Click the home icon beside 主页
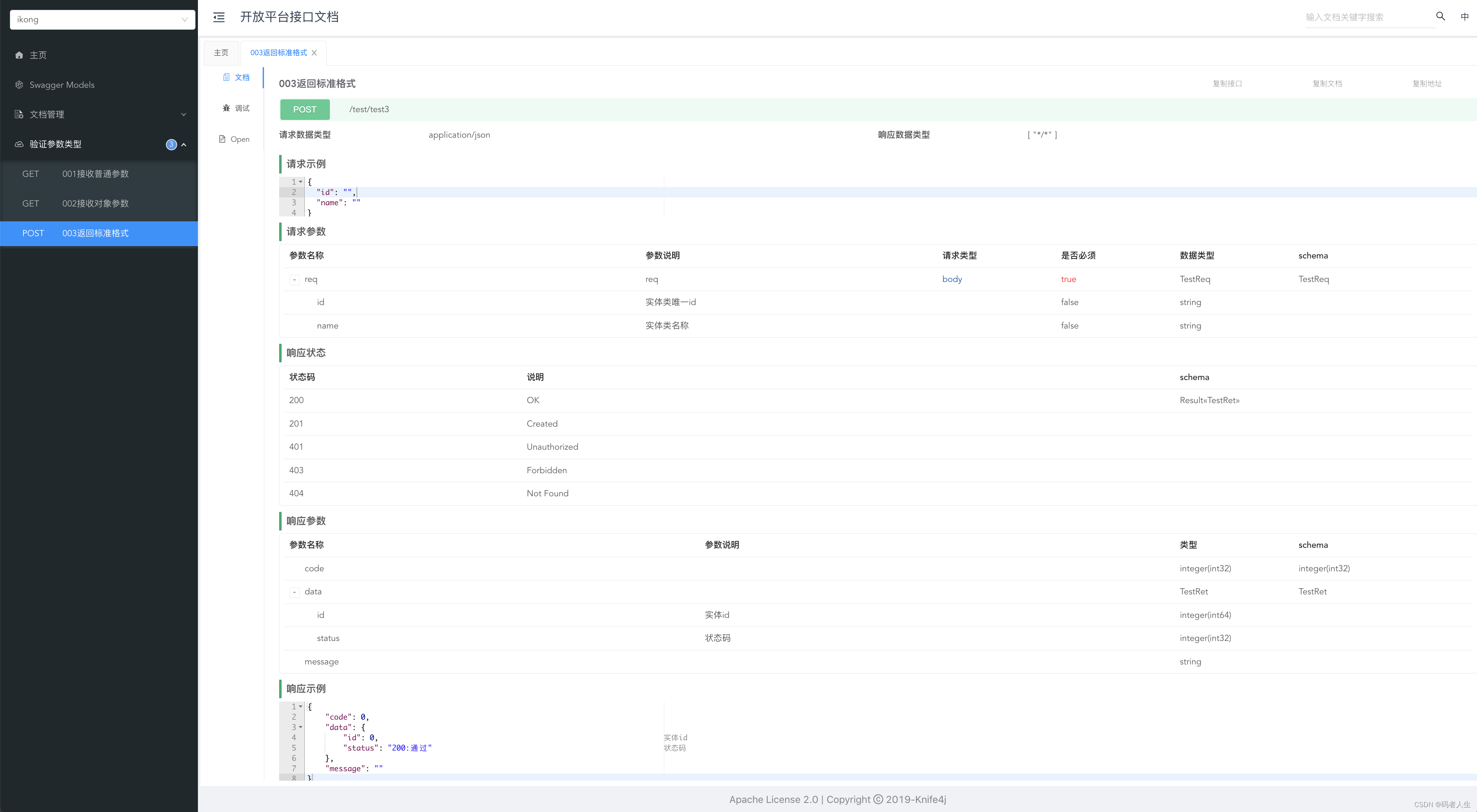The height and width of the screenshot is (812, 1477). [19, 55]
